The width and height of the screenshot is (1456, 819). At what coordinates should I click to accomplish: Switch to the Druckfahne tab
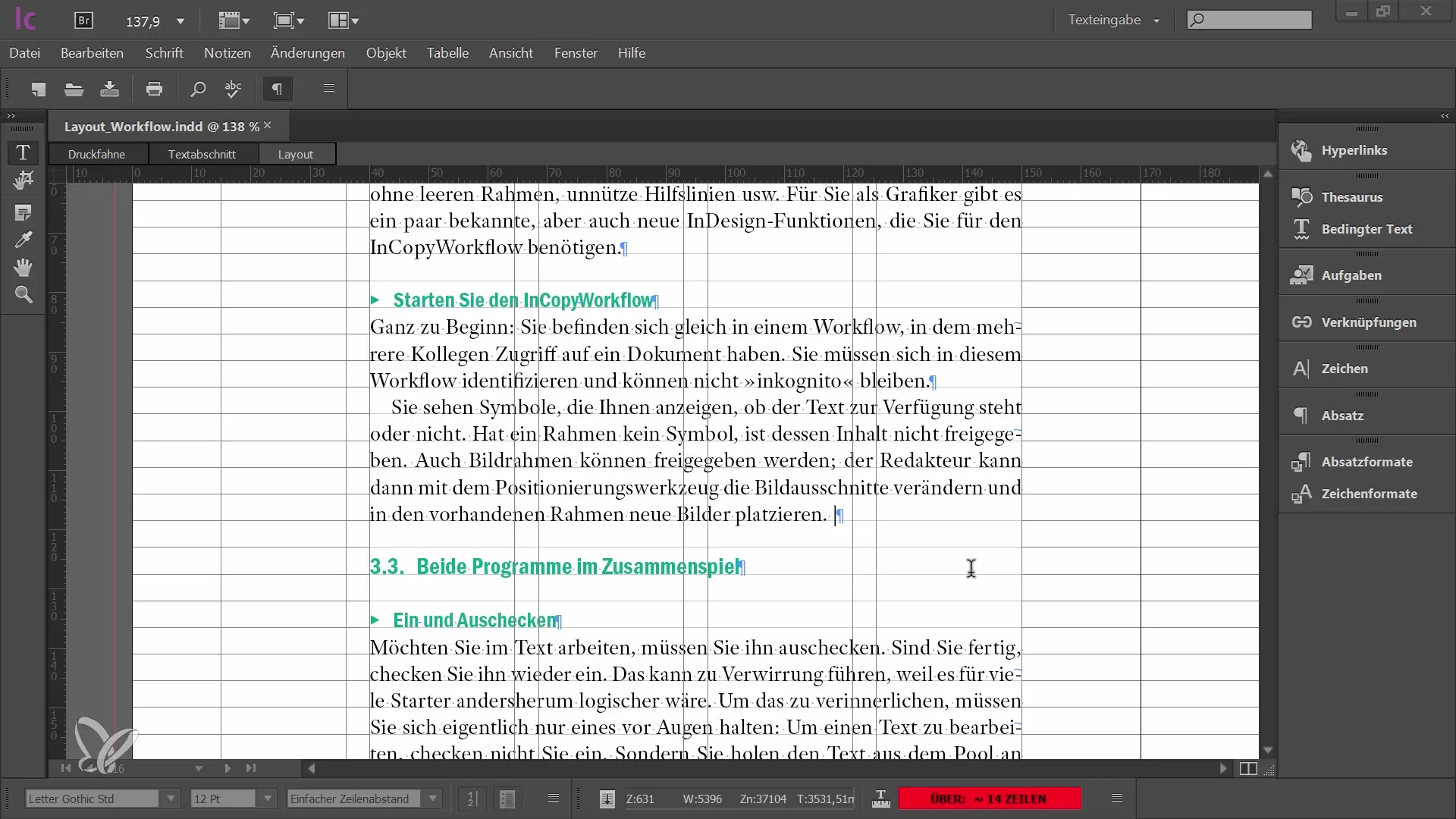(x=96, y=154)
